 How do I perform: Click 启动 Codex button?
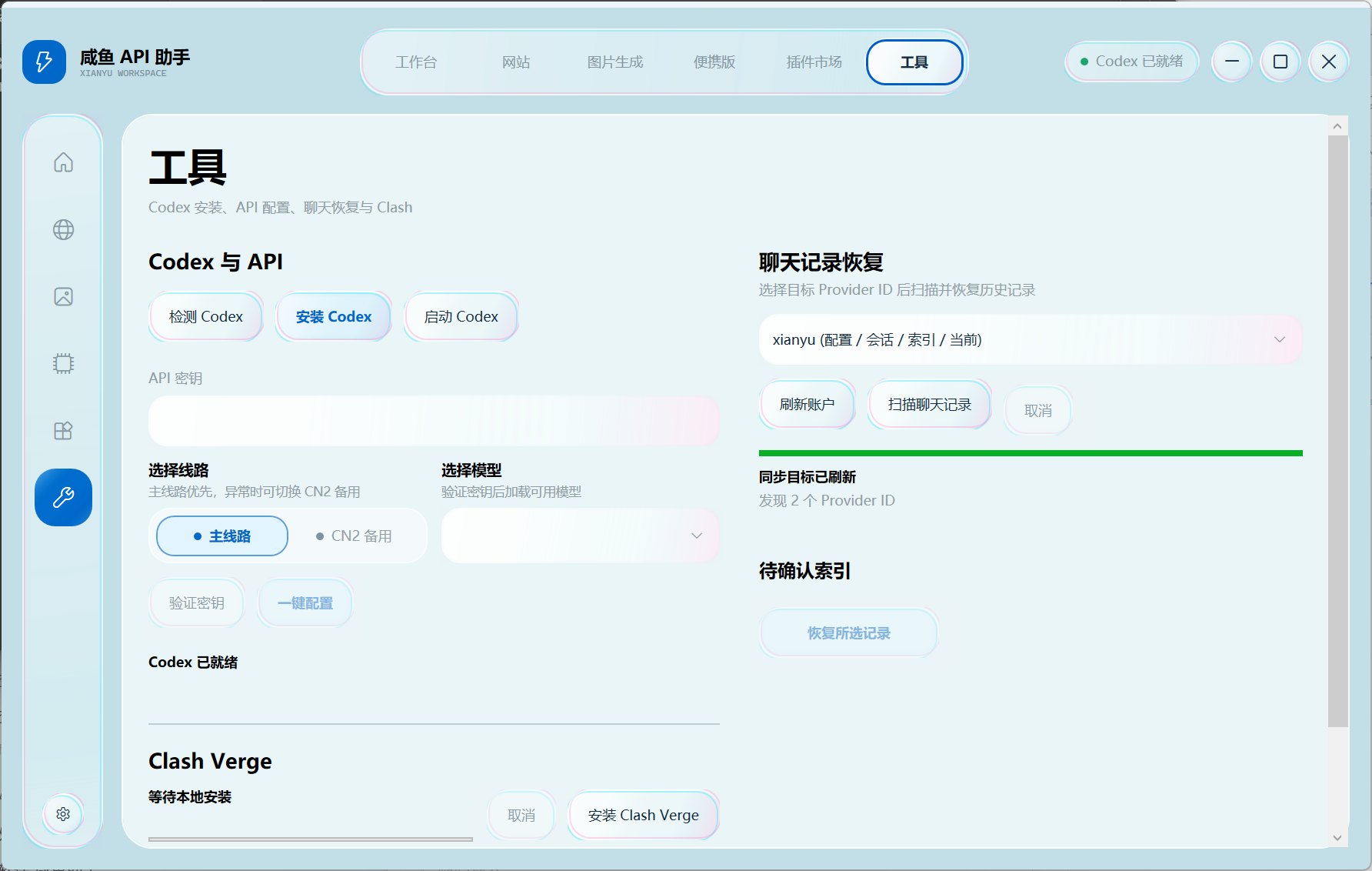coord(461,316)
